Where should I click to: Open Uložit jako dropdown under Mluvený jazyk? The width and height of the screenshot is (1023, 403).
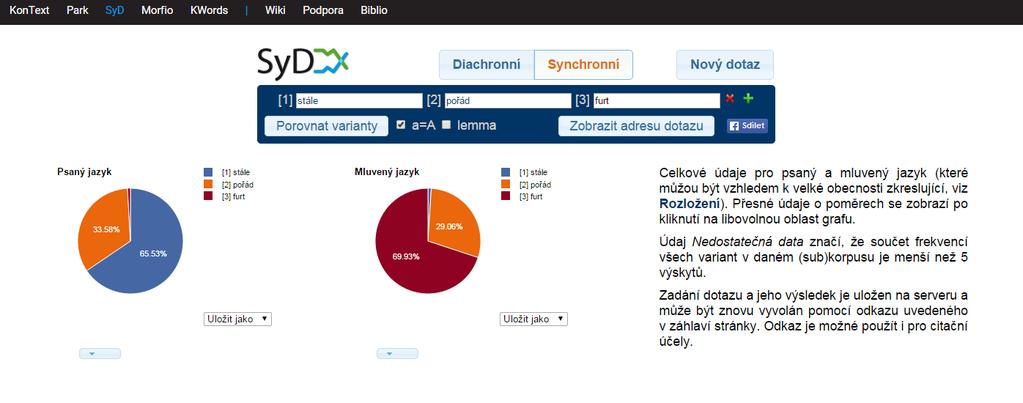click(x=534, y=319)
